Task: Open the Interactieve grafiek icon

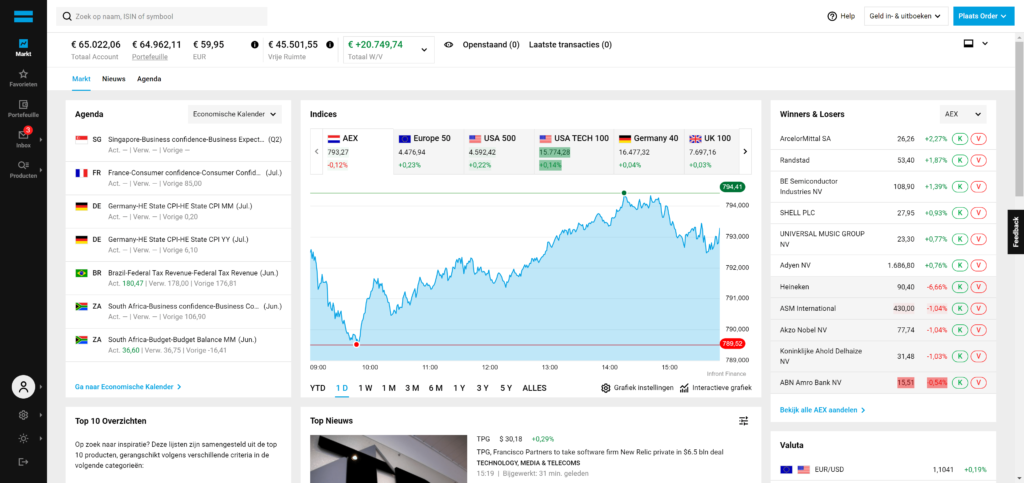Action: click(x=684, y=388)
